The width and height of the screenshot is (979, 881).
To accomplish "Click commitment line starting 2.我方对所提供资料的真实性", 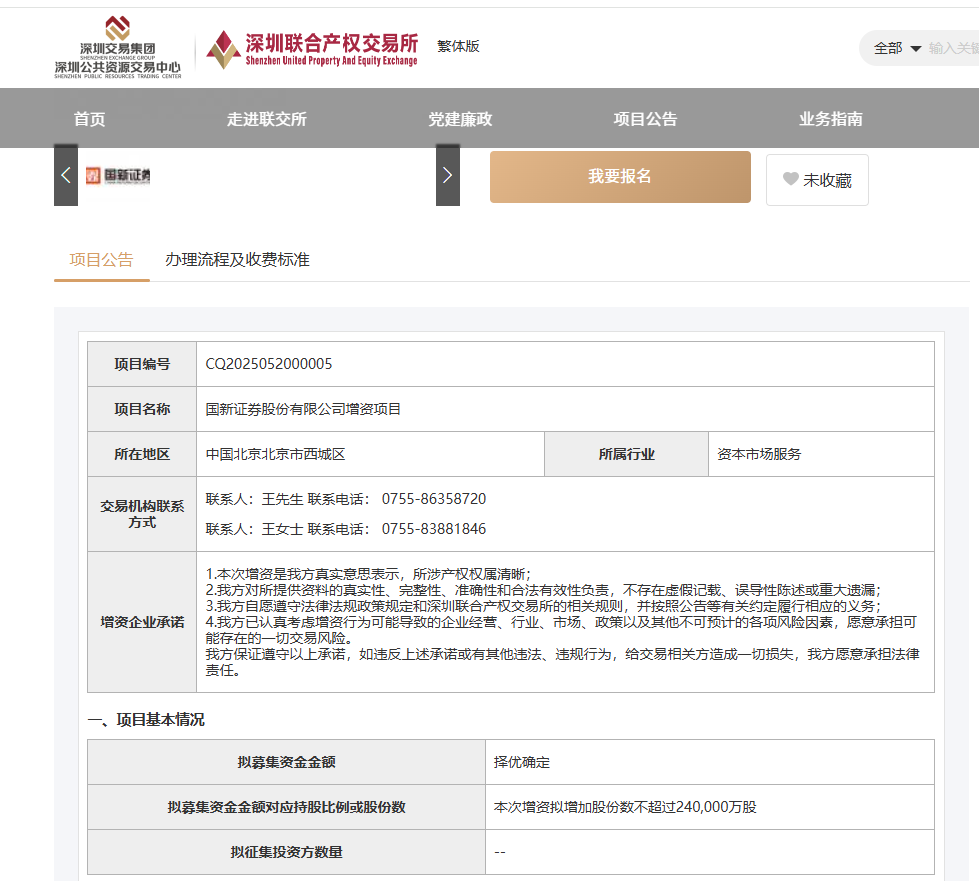I will click(543, 590).
